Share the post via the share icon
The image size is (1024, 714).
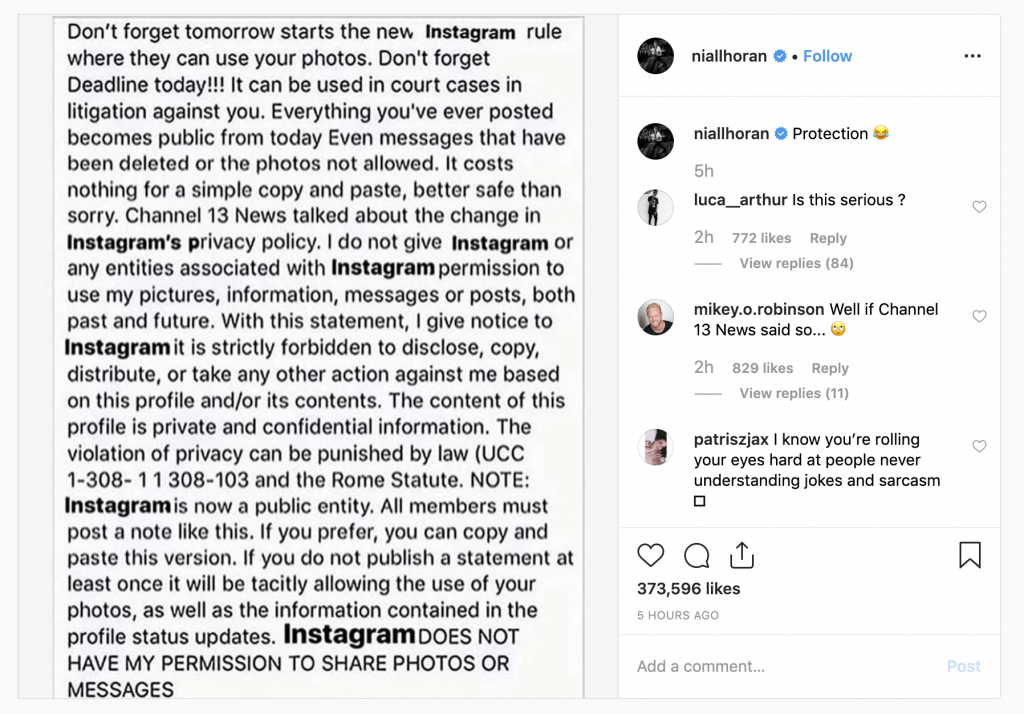coord(742,555)
